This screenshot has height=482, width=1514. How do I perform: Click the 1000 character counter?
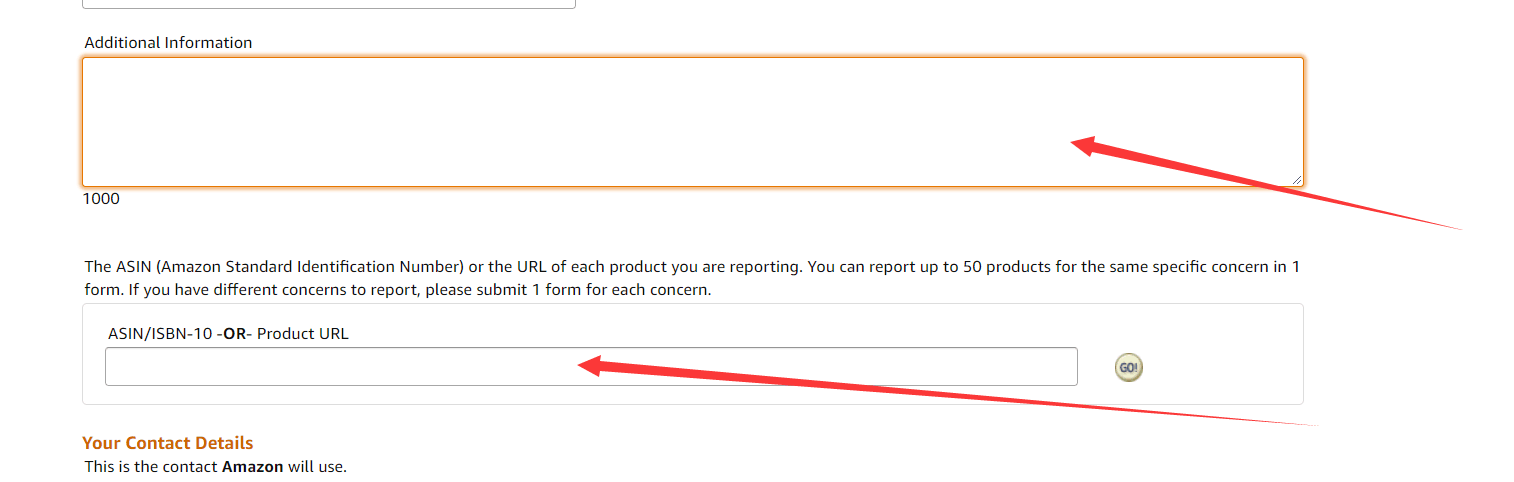[101, 199]
